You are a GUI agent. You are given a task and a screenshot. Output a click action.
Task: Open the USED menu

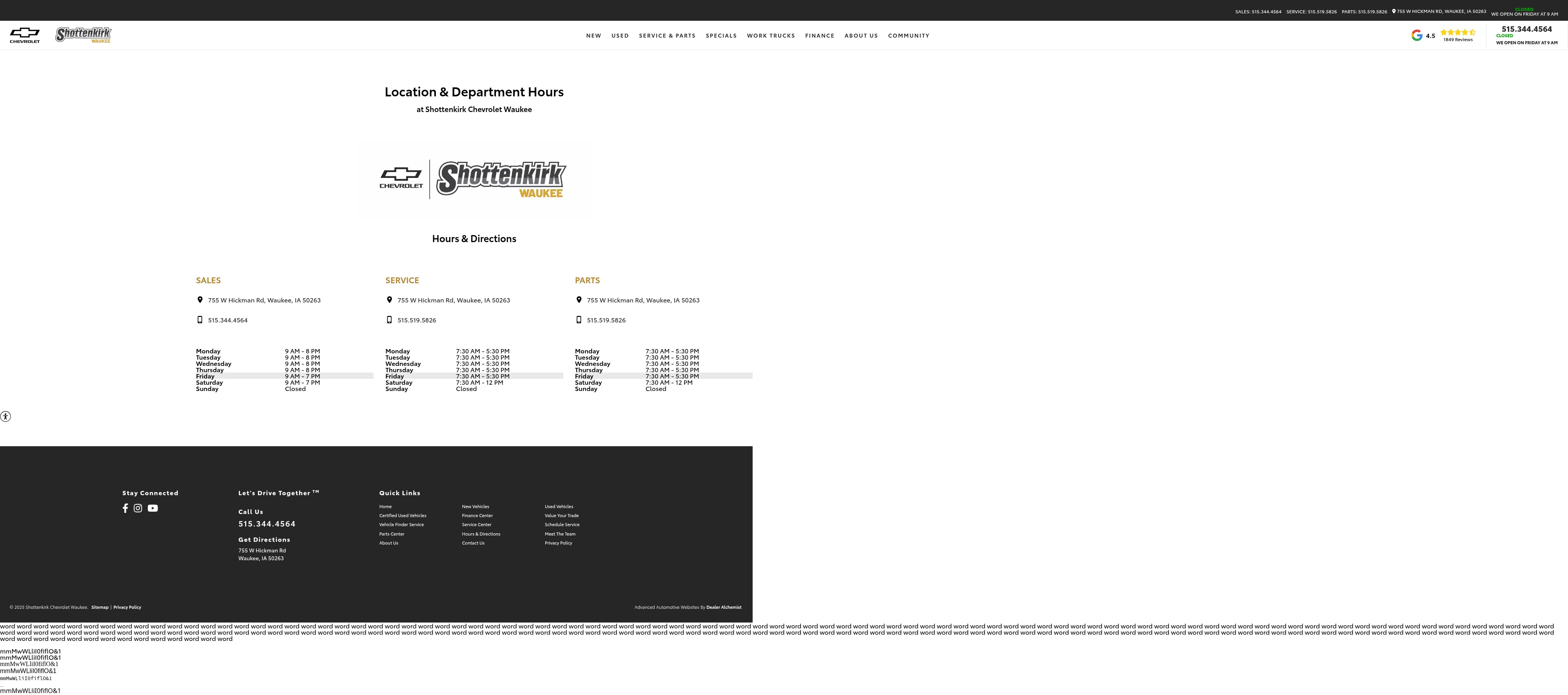point(620,35)
